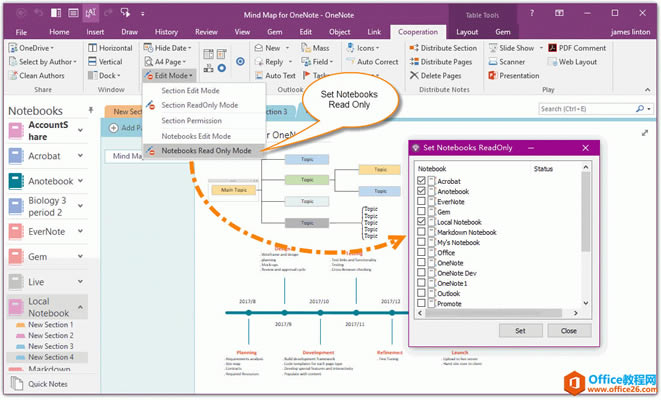The width and height of the screenshot is (661, 400).
Task: Check the EverNote notebook checkbox
Action: coord(421,201)
